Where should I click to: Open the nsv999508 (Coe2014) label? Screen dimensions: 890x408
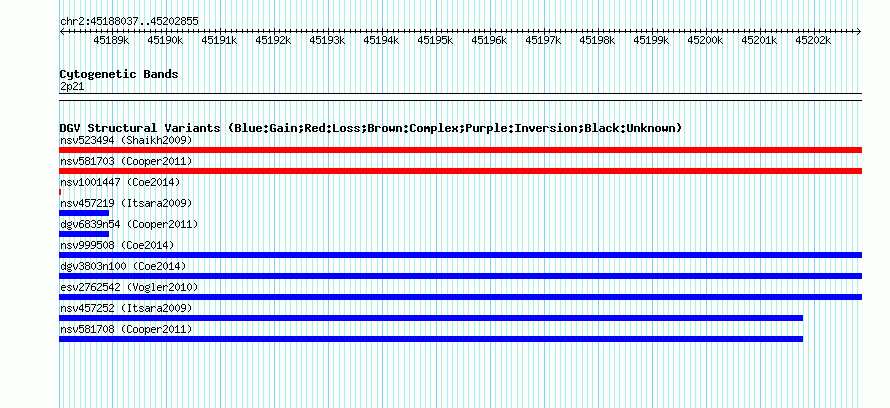tap(117, 245)
